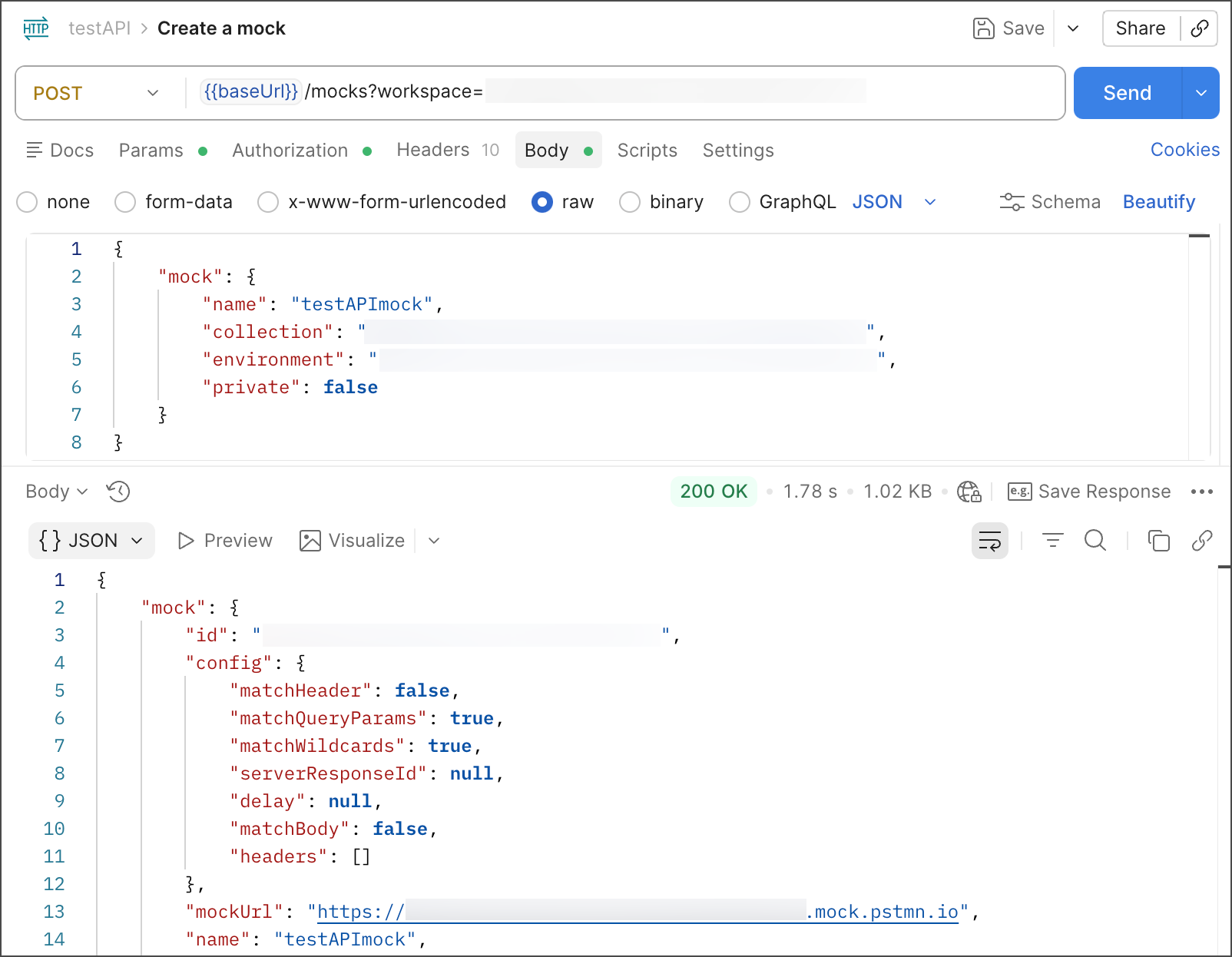Viewport: 1232px width, 957px height.
Task: Switch to the Scripts tab
Action: (647, 151)
